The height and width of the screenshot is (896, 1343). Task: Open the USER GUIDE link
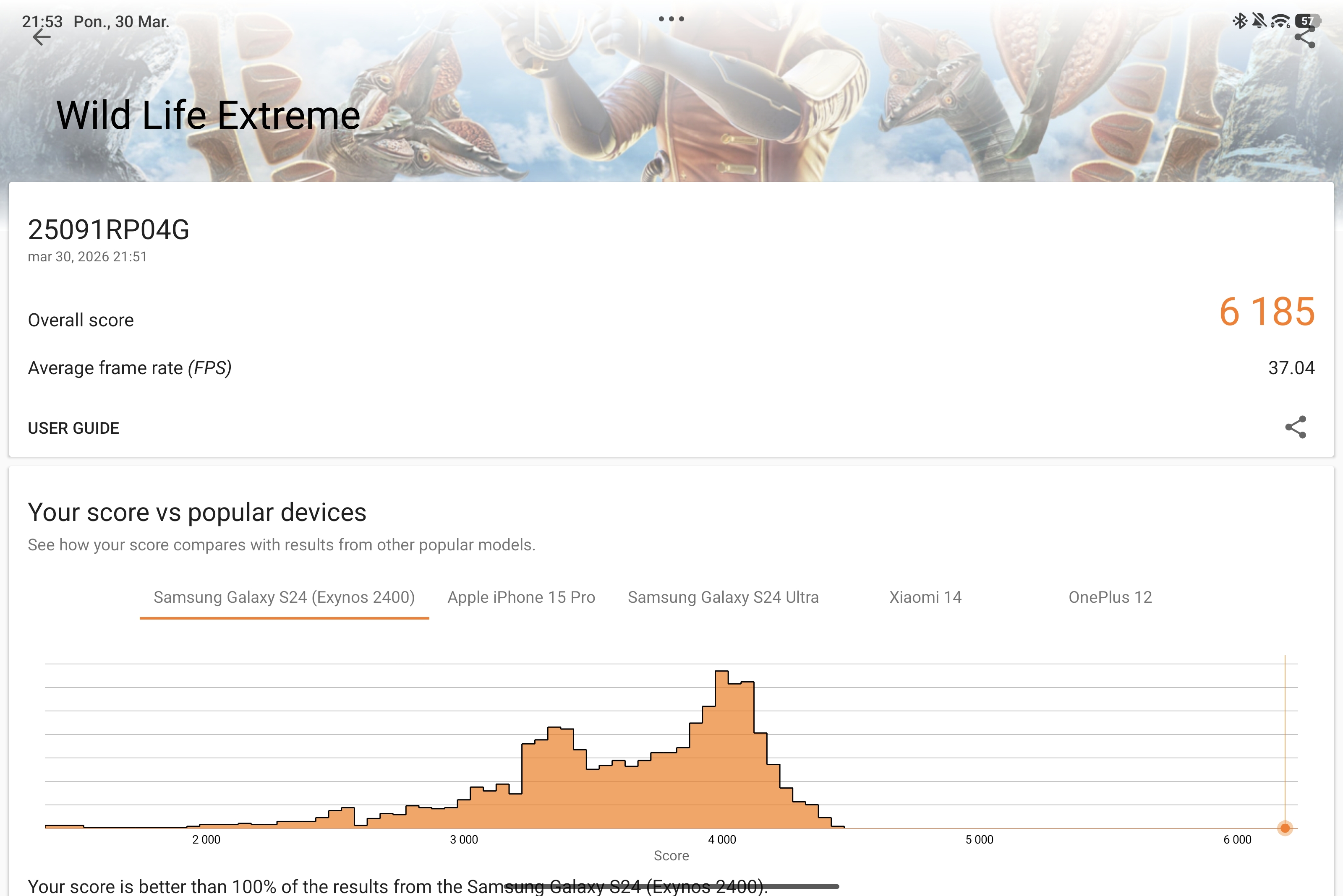pos(74,428)
